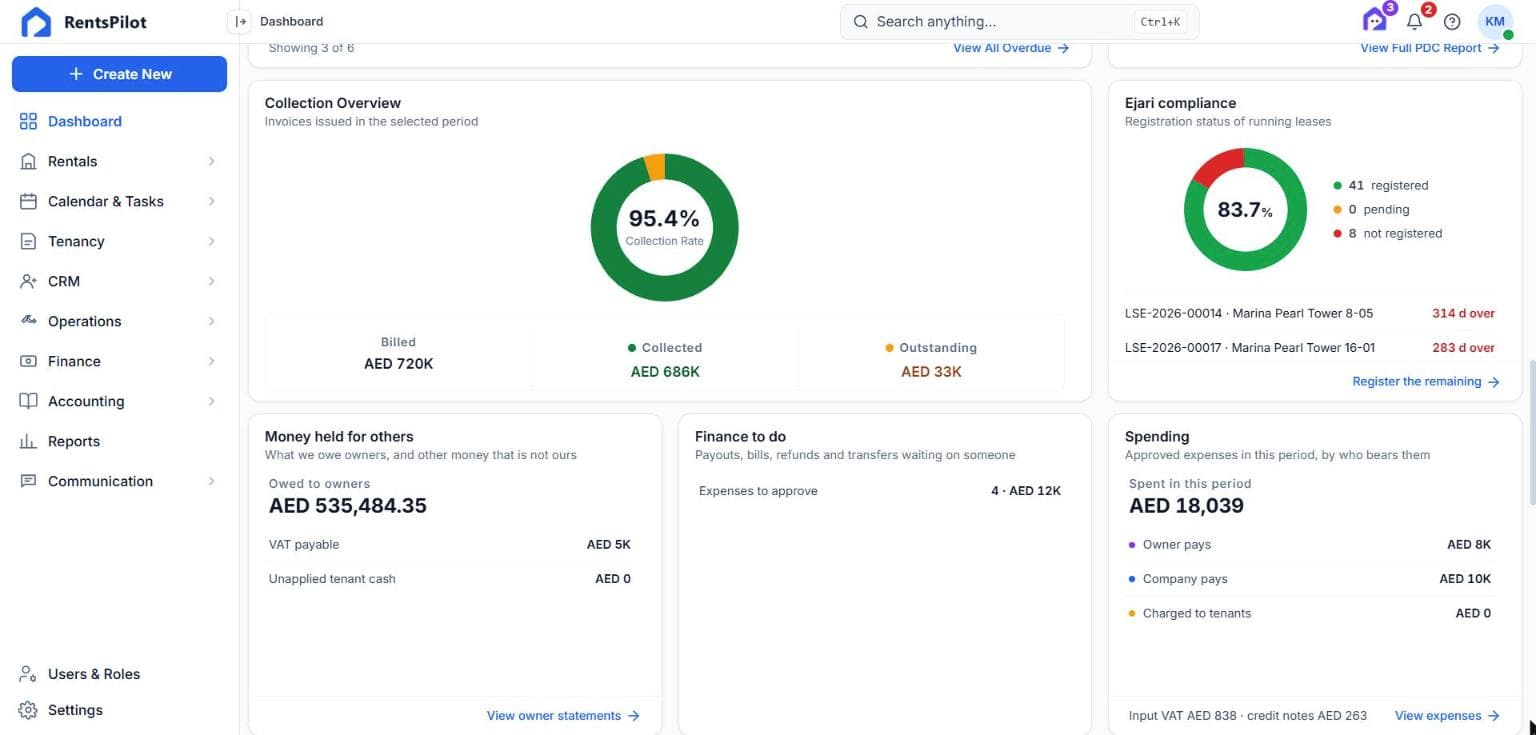Click the Users & Roles icon

pos(28,674)
